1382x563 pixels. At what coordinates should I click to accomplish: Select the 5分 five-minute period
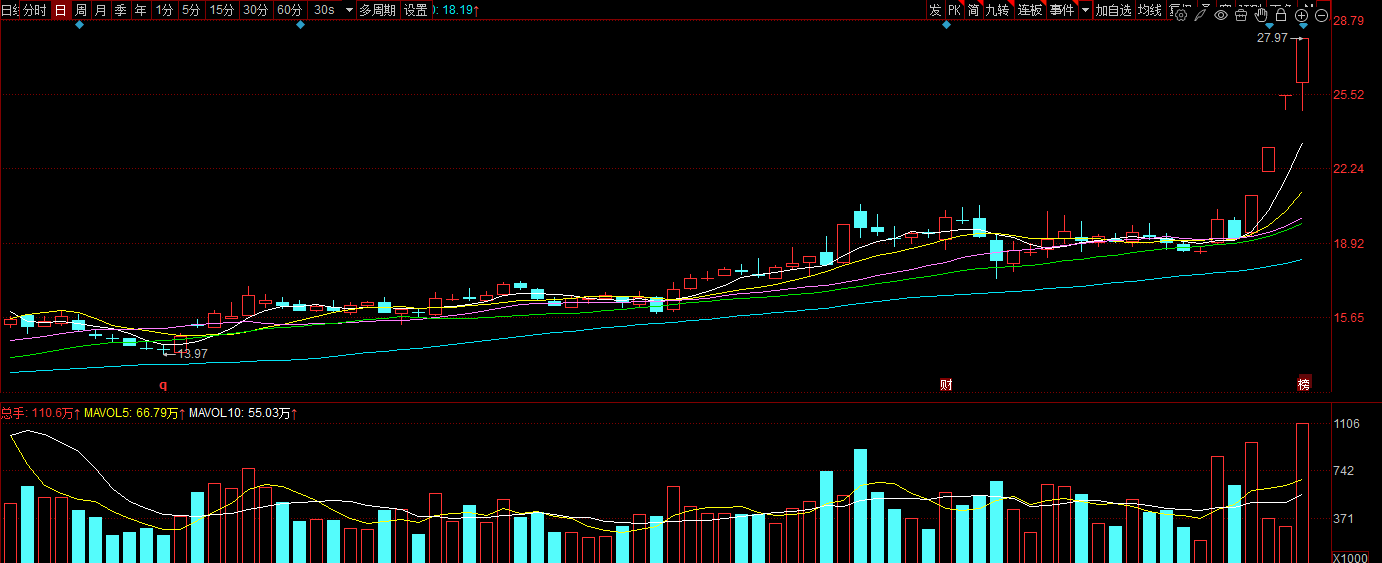pyautogui.click(x=191, y=10)
